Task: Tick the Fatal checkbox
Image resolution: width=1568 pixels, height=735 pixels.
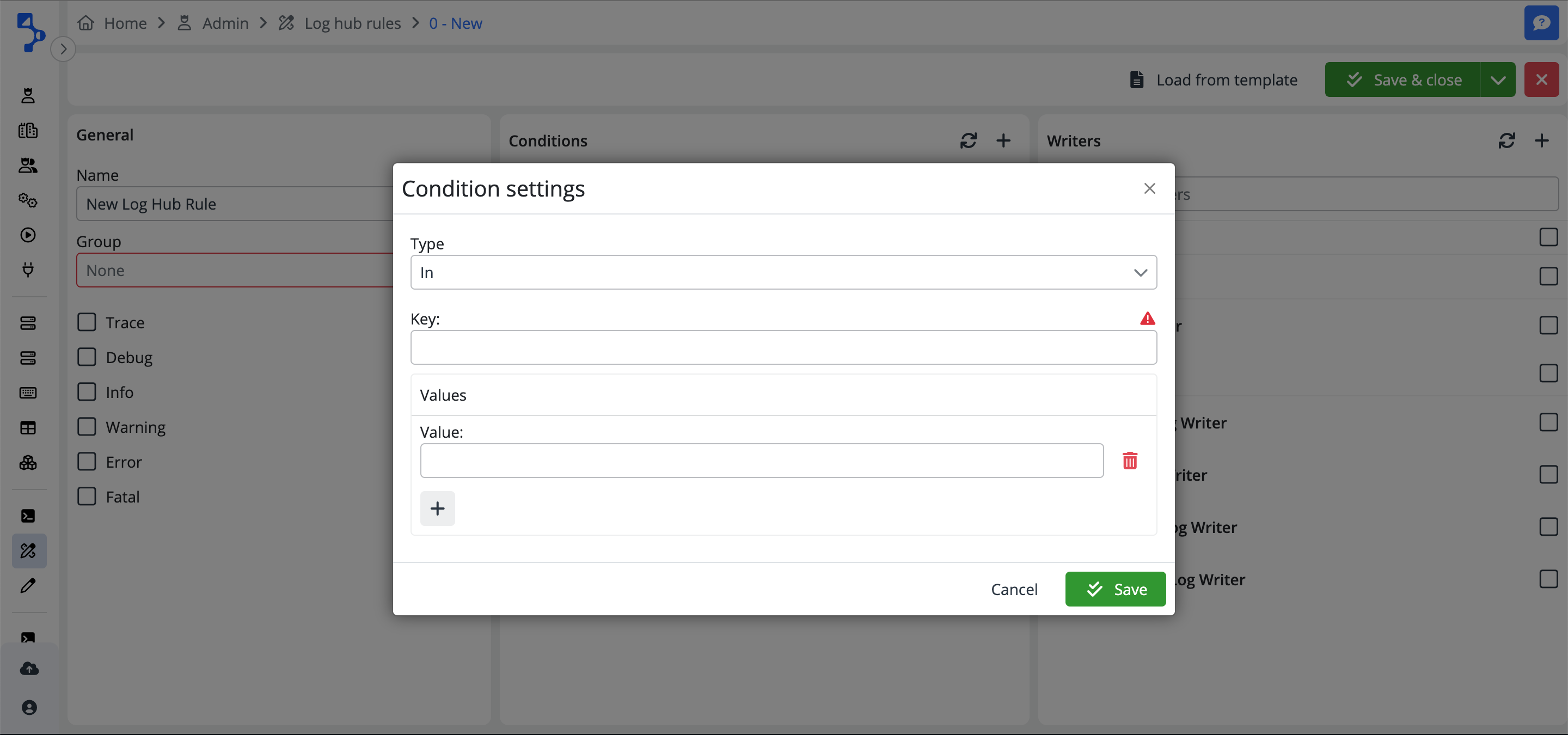Action: click(x=87, y=497)
